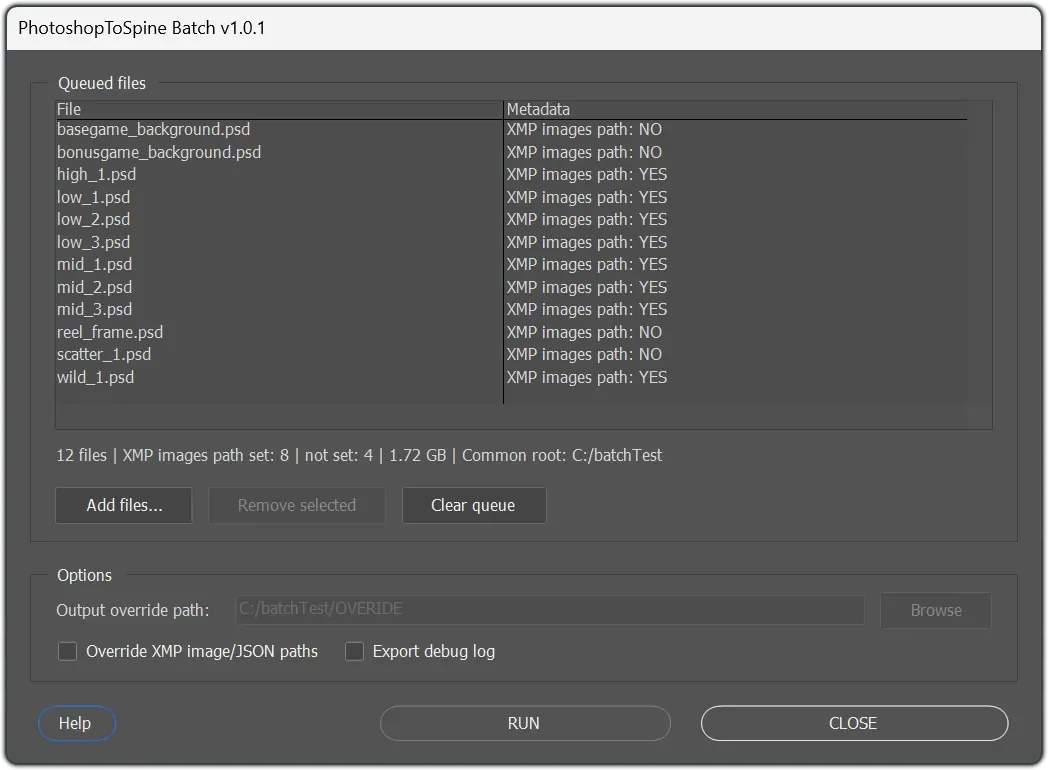The image size is (1048, 770).
Task: Pick low_3.psd in the file list
Action: (x=93, y=242)
